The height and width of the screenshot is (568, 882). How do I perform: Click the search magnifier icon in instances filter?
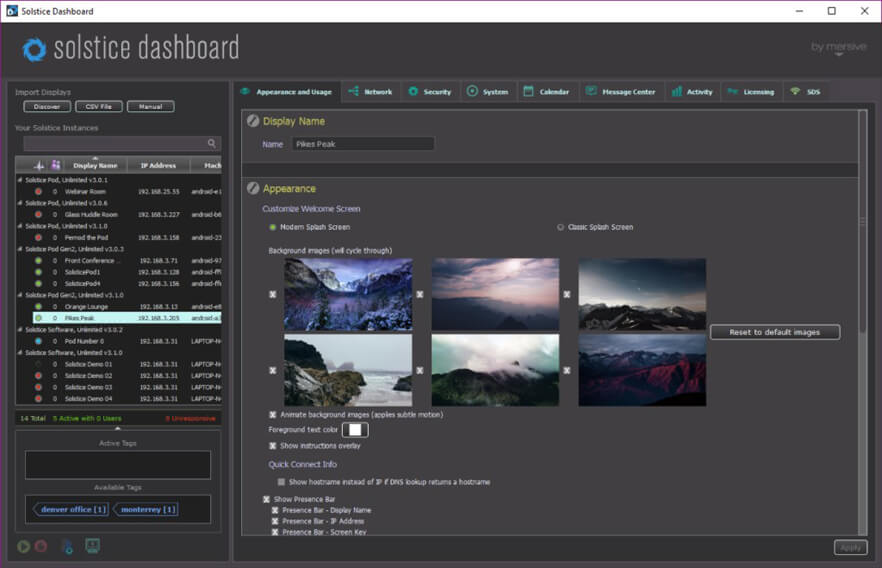211,144
